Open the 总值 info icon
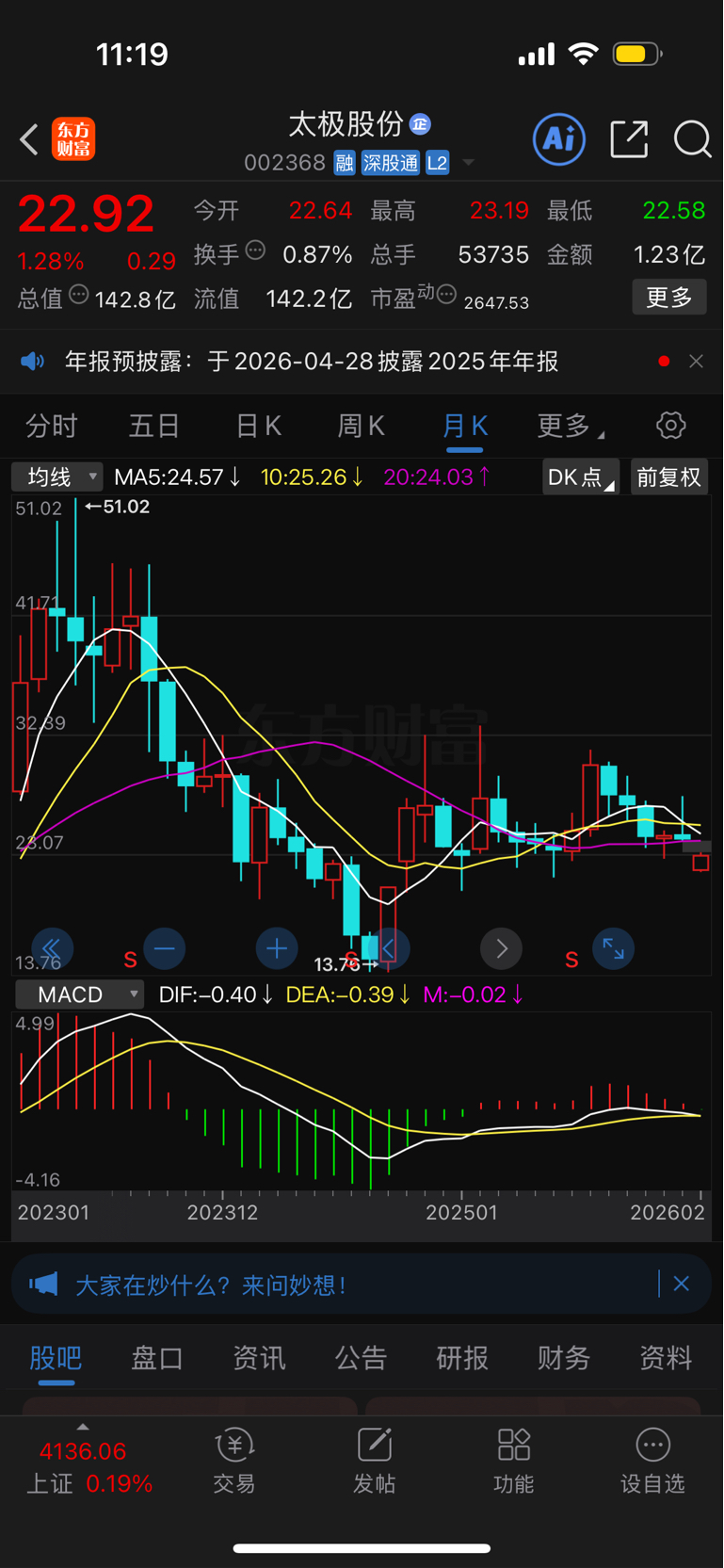This screenshot has height=1568, width=724. (x=79, y=295)
